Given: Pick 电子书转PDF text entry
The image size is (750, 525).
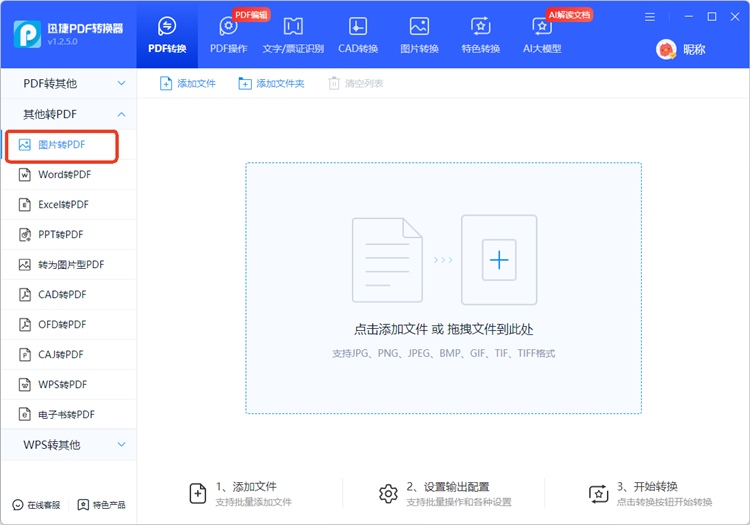Looking at the screenshot, I should point(66,415).
